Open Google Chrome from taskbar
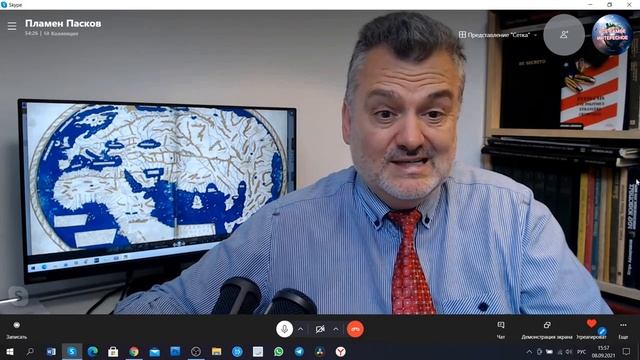This screenshot has height=360, width=640. 134,351
